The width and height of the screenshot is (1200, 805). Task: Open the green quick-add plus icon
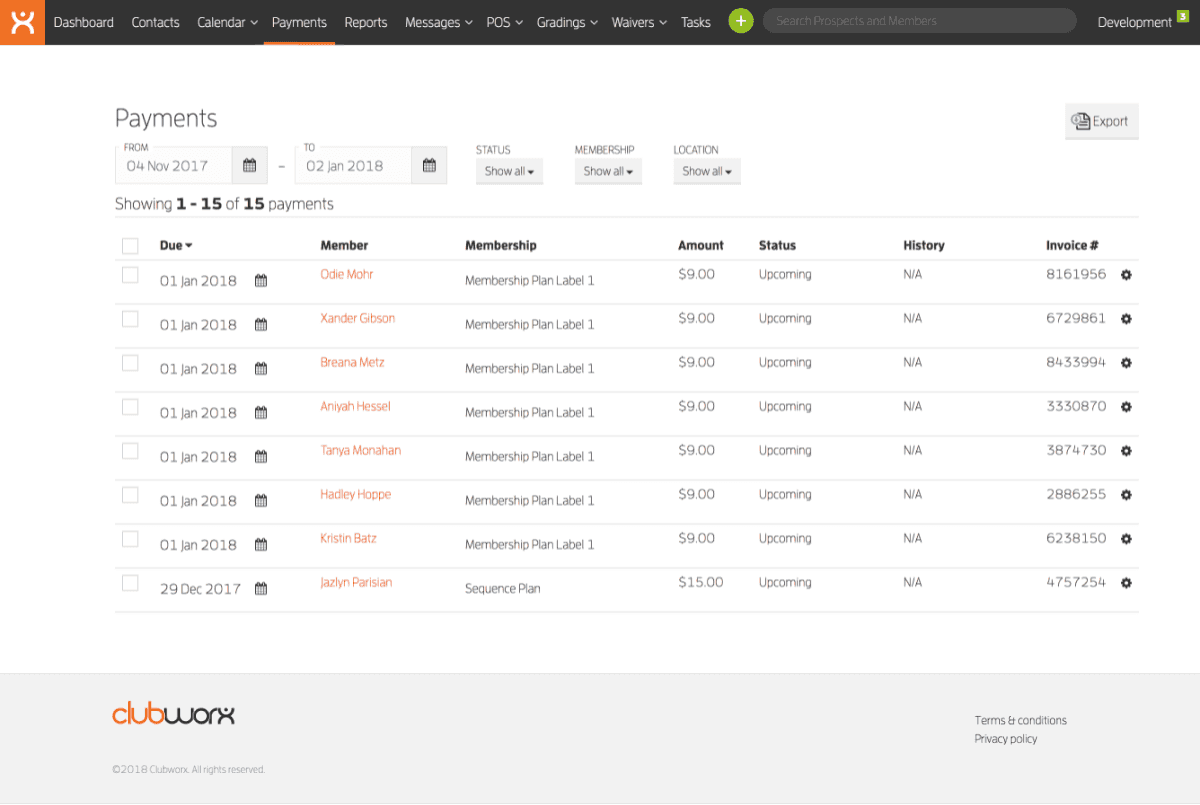[x=740, y=21]
